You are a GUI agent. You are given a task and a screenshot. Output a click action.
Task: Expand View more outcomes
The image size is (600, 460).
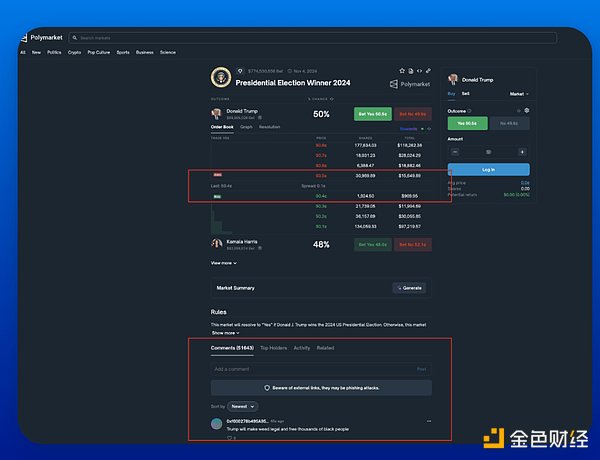tap(223, 263)
